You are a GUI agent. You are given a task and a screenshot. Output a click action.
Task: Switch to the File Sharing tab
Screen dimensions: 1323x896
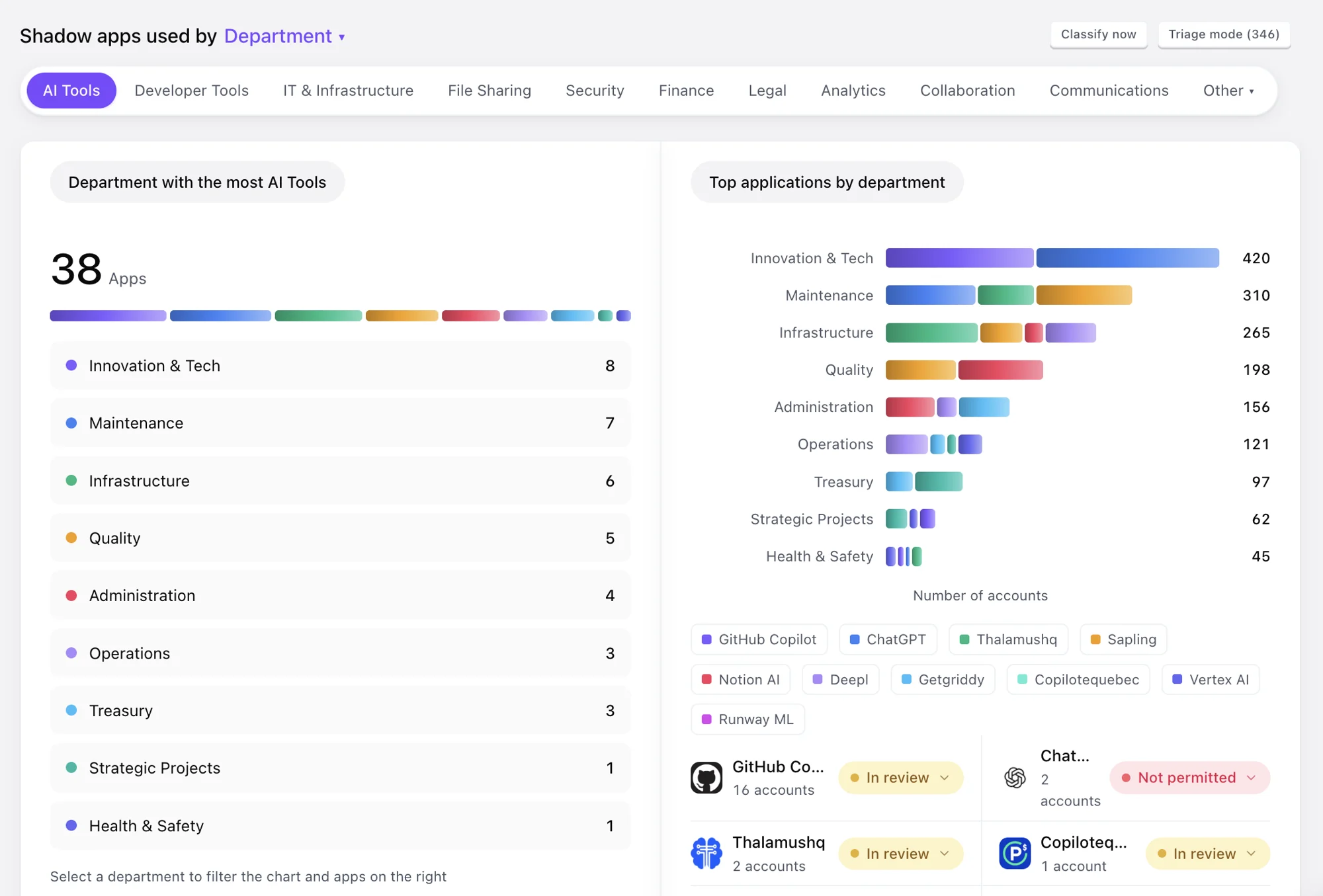coord(490,91)
